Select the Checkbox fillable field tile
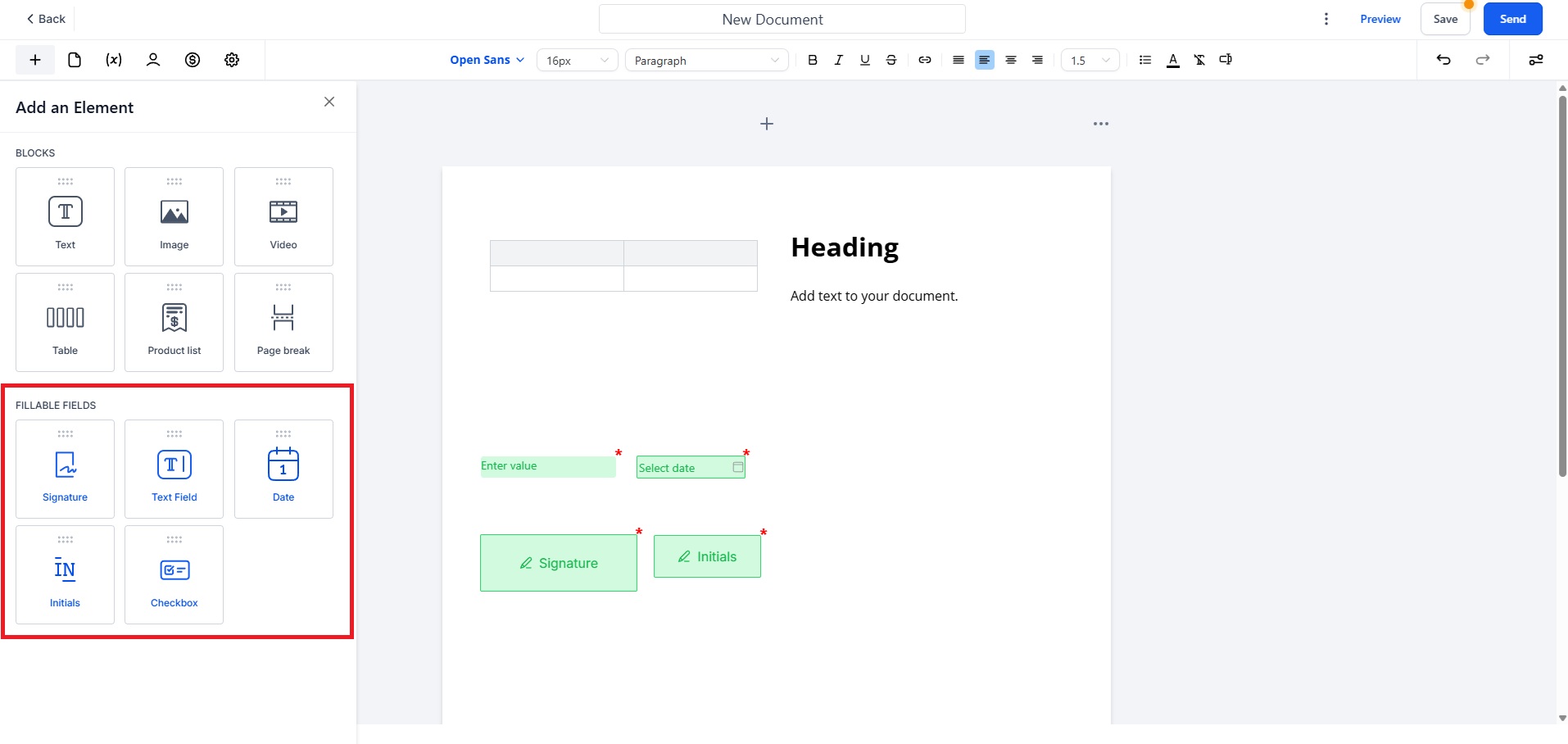The height and width of the screenshot is (744, 1568). pyautogui.click(x=174, y=574)
